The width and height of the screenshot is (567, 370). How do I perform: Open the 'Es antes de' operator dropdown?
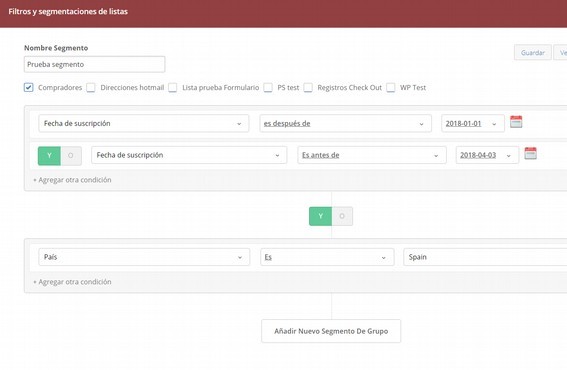[x=372, y=155]
